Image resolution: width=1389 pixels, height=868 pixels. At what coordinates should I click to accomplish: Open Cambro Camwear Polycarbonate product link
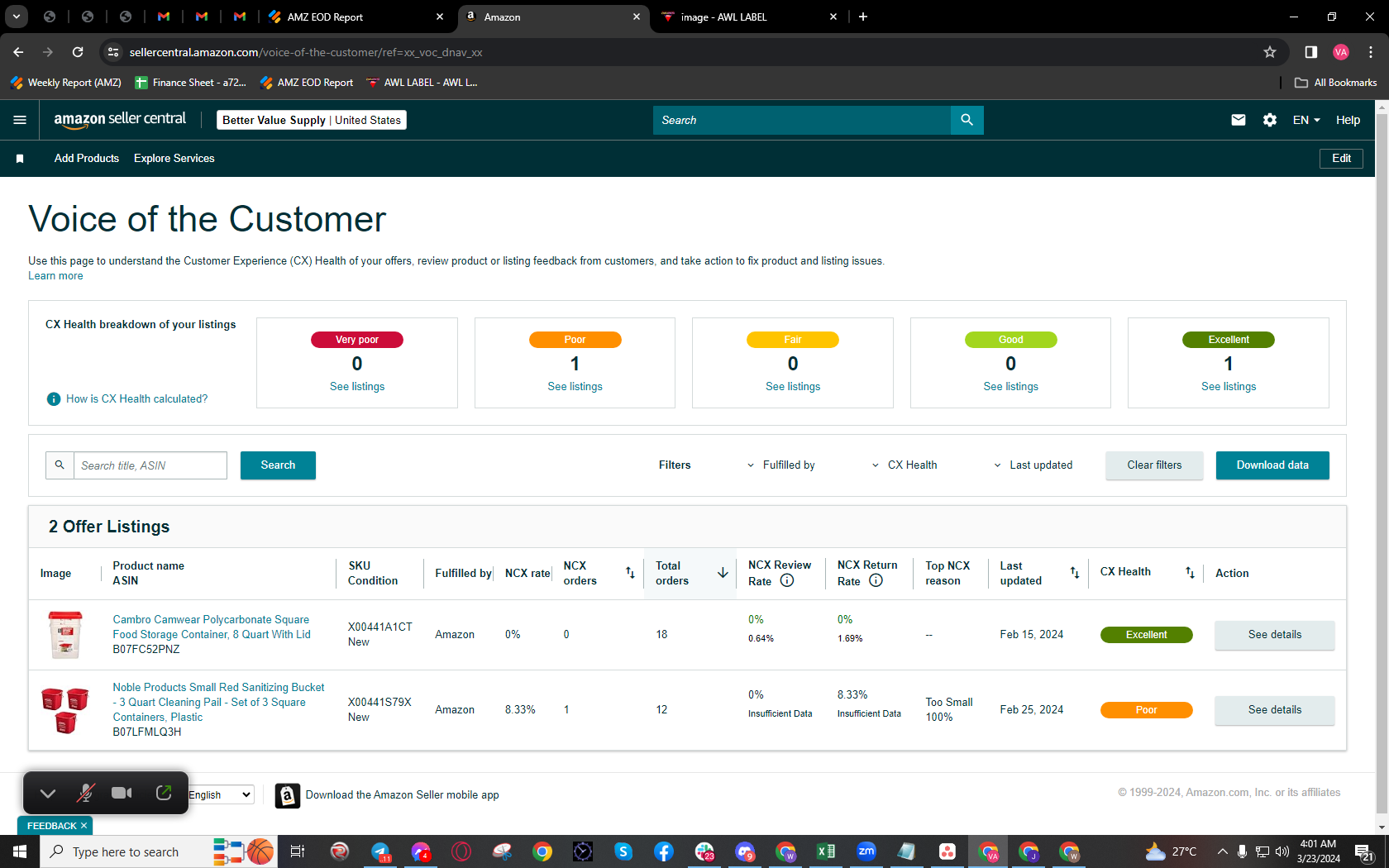[x=212, y=627]
